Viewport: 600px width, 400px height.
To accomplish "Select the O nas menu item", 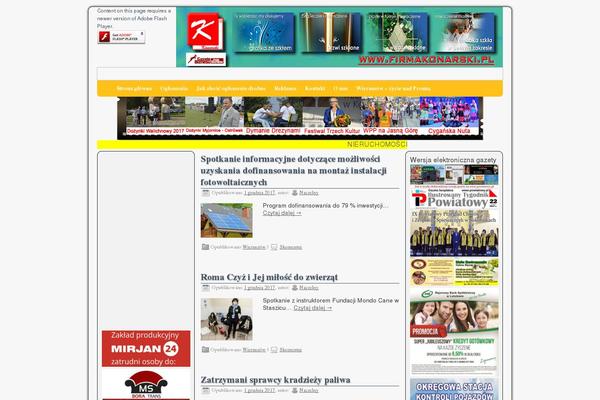I will click(340, 88).
